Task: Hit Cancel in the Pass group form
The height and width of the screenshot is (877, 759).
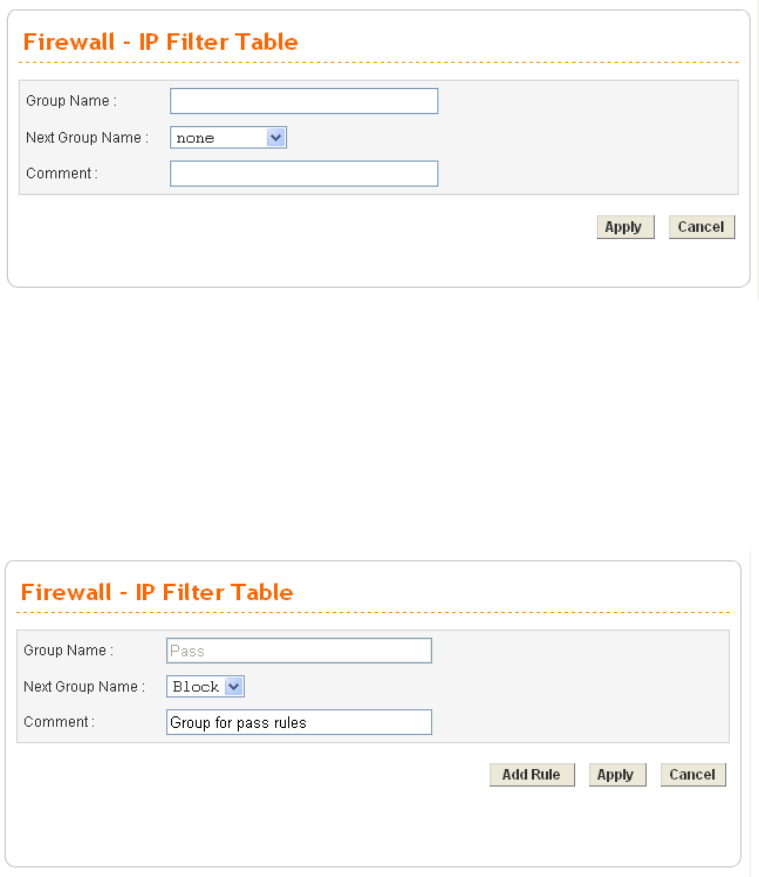Action: 693,775
